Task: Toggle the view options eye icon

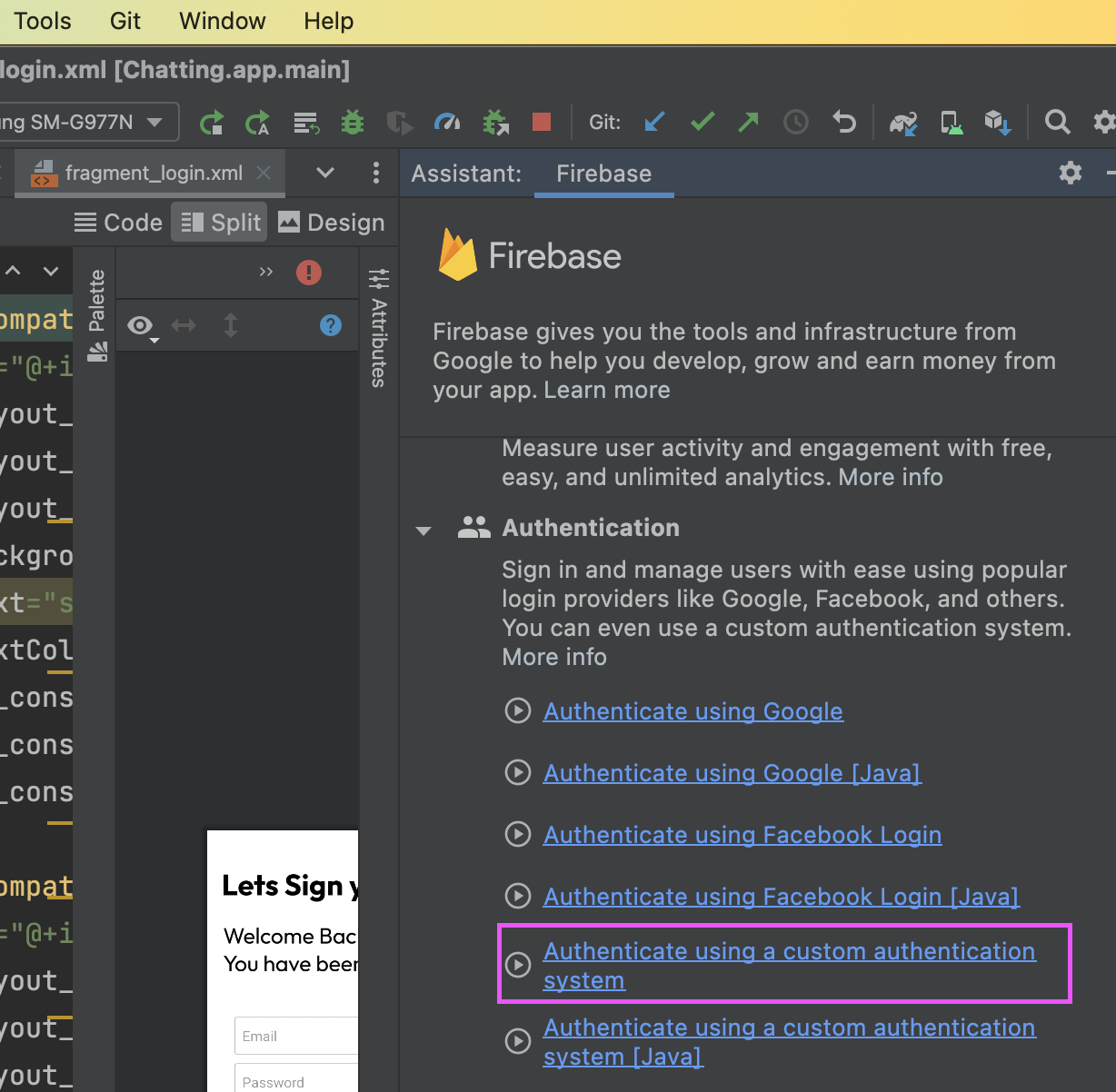Action: pos(142,326)
